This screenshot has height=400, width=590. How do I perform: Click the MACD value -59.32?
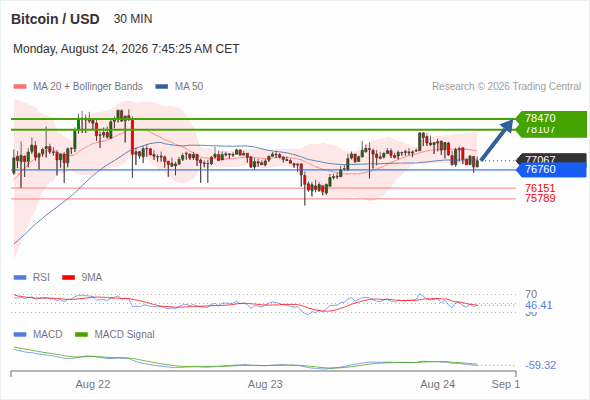pyautogui.click(x=540, y=365)
